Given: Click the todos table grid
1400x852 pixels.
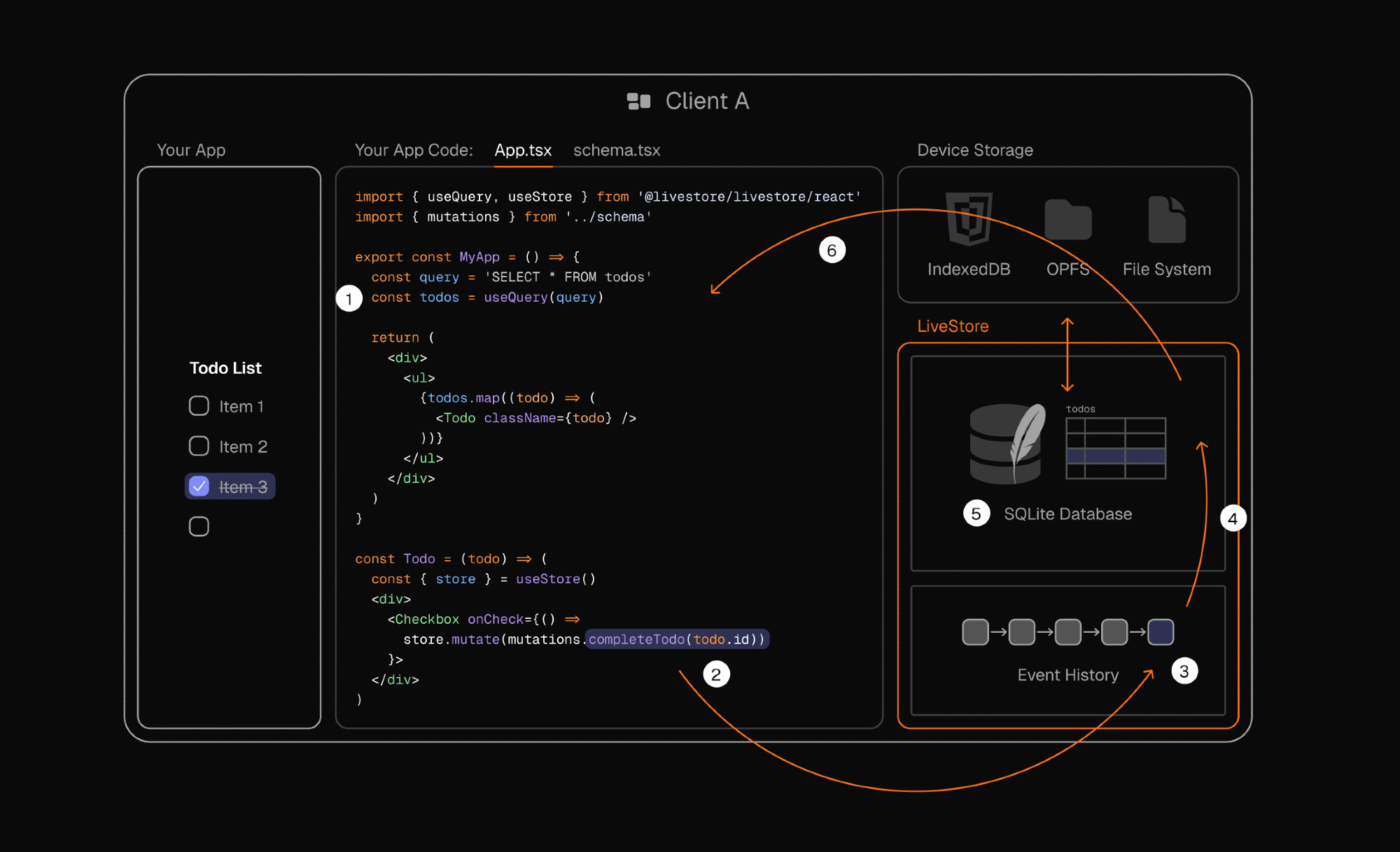Looking at the screenshot, I should pyautogui.click(x=1116, y=448).
